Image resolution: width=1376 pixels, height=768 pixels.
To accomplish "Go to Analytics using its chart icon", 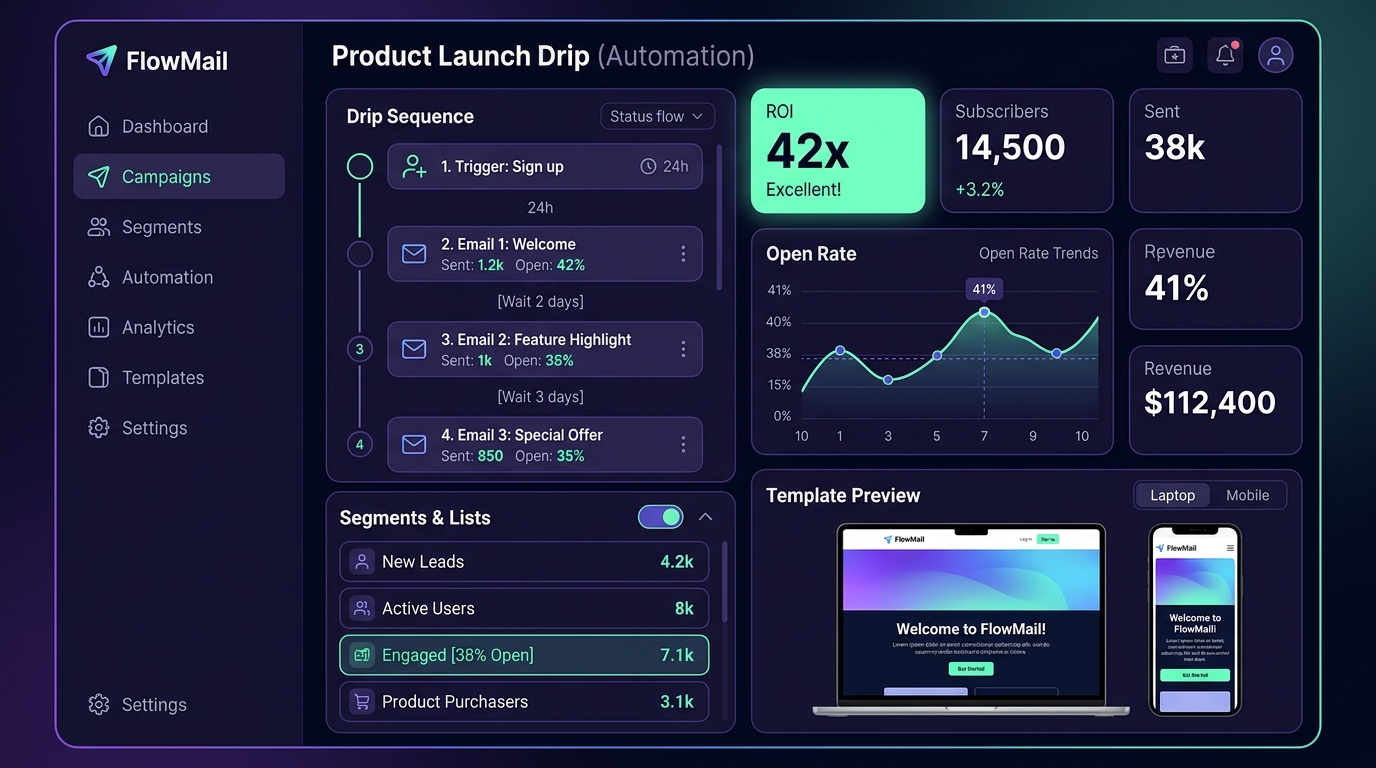I will (98, 327).
